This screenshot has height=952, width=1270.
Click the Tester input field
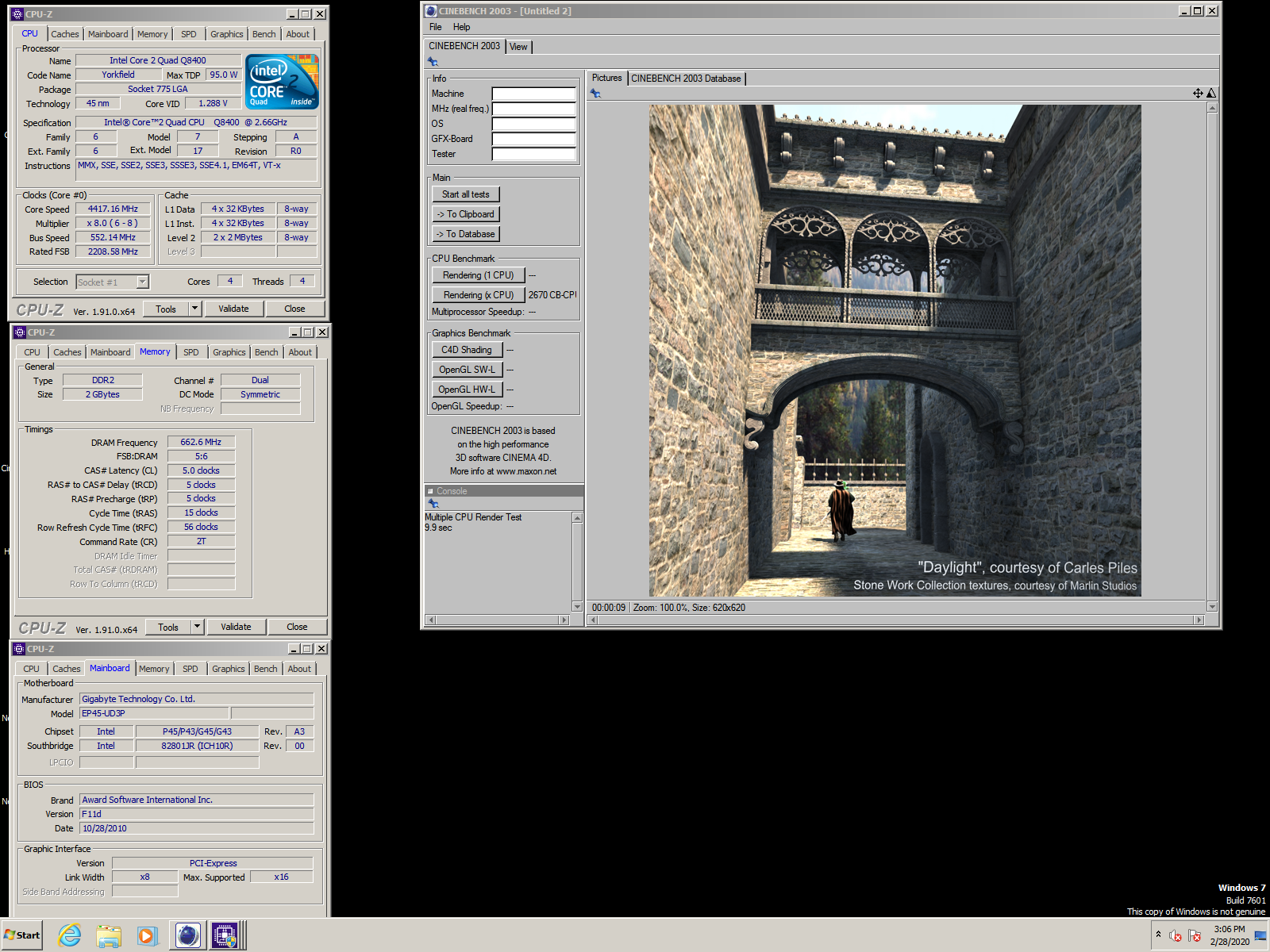tap(533, 154)
